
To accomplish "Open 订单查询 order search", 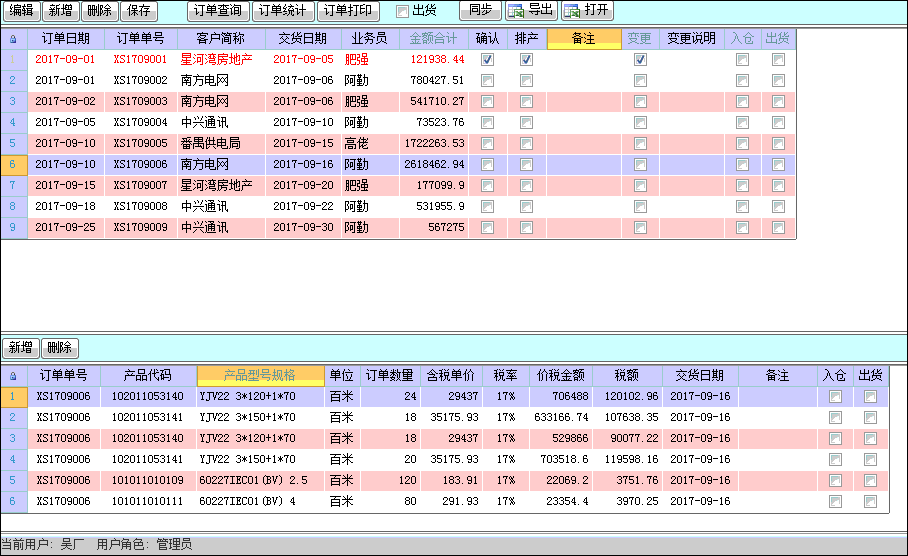I will (217, 11).
